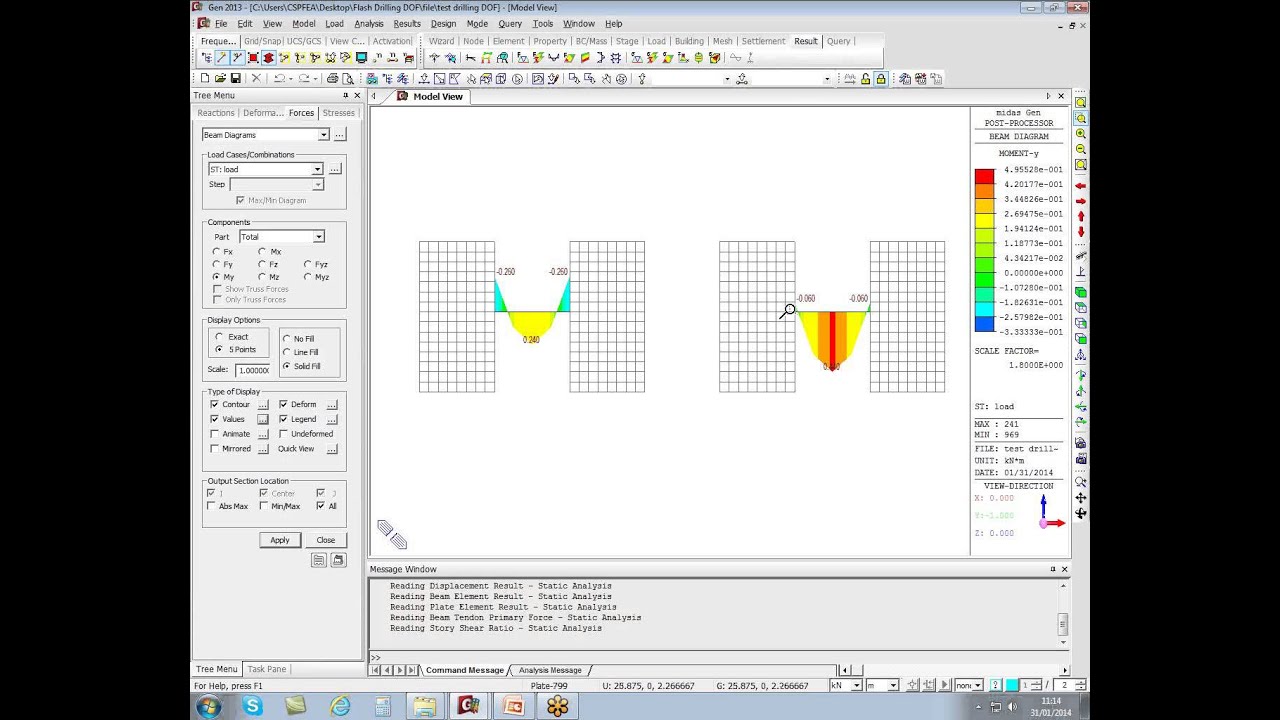Click into the Scale input field

pos(253,370)
